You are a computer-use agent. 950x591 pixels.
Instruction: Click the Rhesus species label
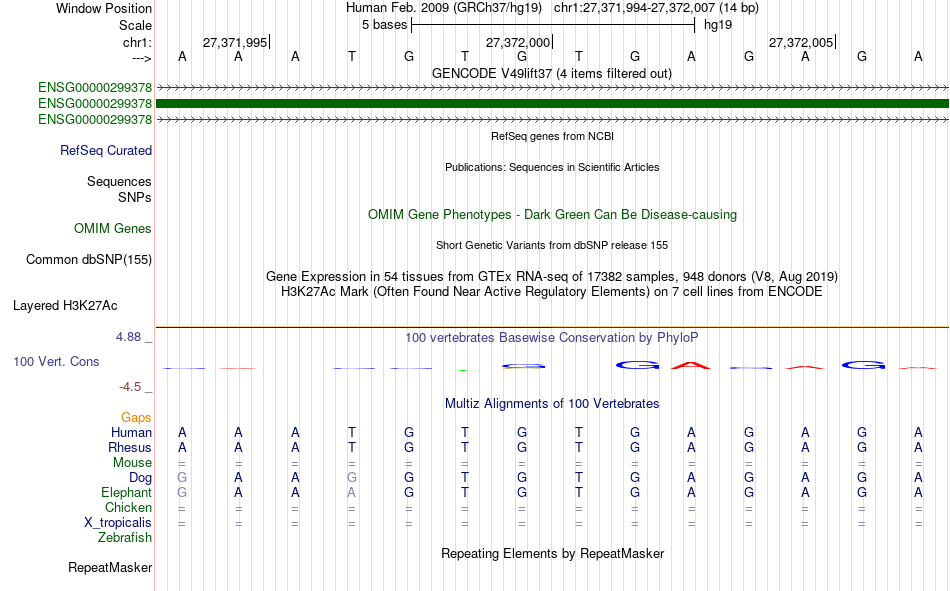tap(130, 447)
